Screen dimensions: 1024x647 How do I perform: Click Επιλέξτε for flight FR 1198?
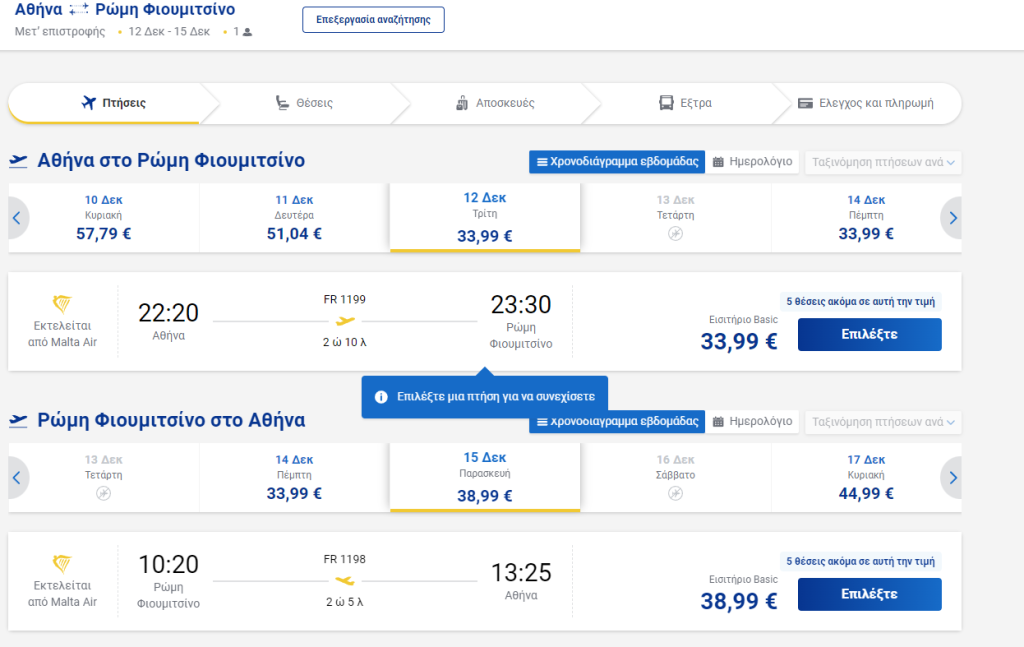point(869,594)
